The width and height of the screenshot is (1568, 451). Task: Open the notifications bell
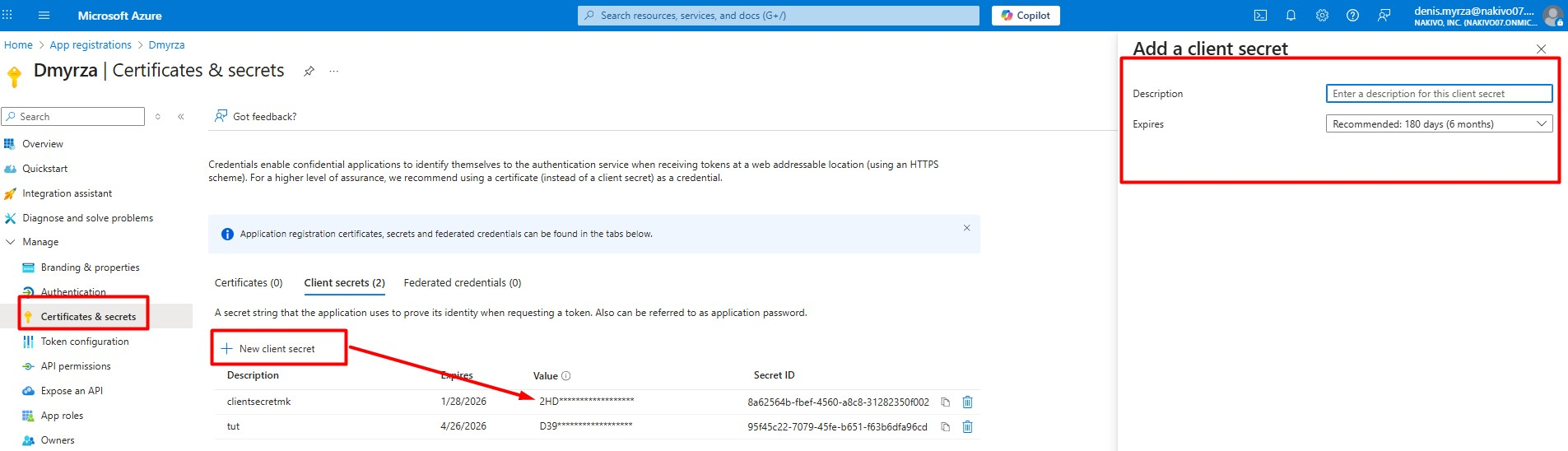click(1291, 16)
